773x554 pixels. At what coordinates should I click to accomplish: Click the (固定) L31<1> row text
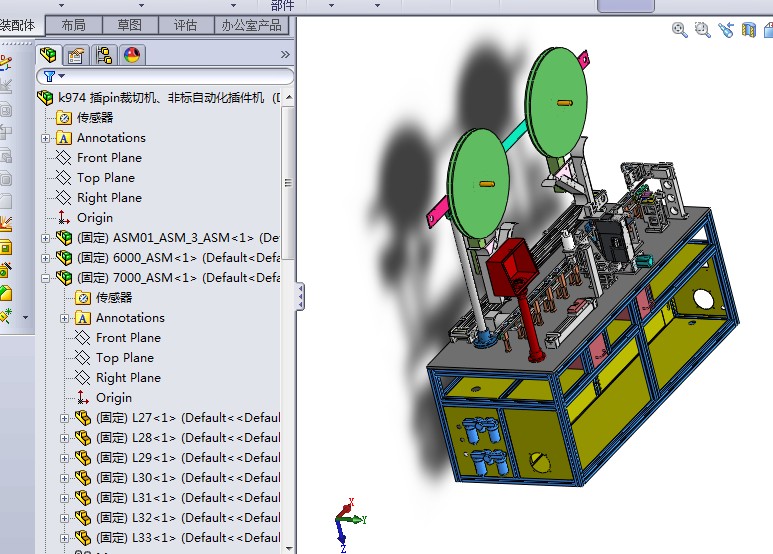pos(188,498)
